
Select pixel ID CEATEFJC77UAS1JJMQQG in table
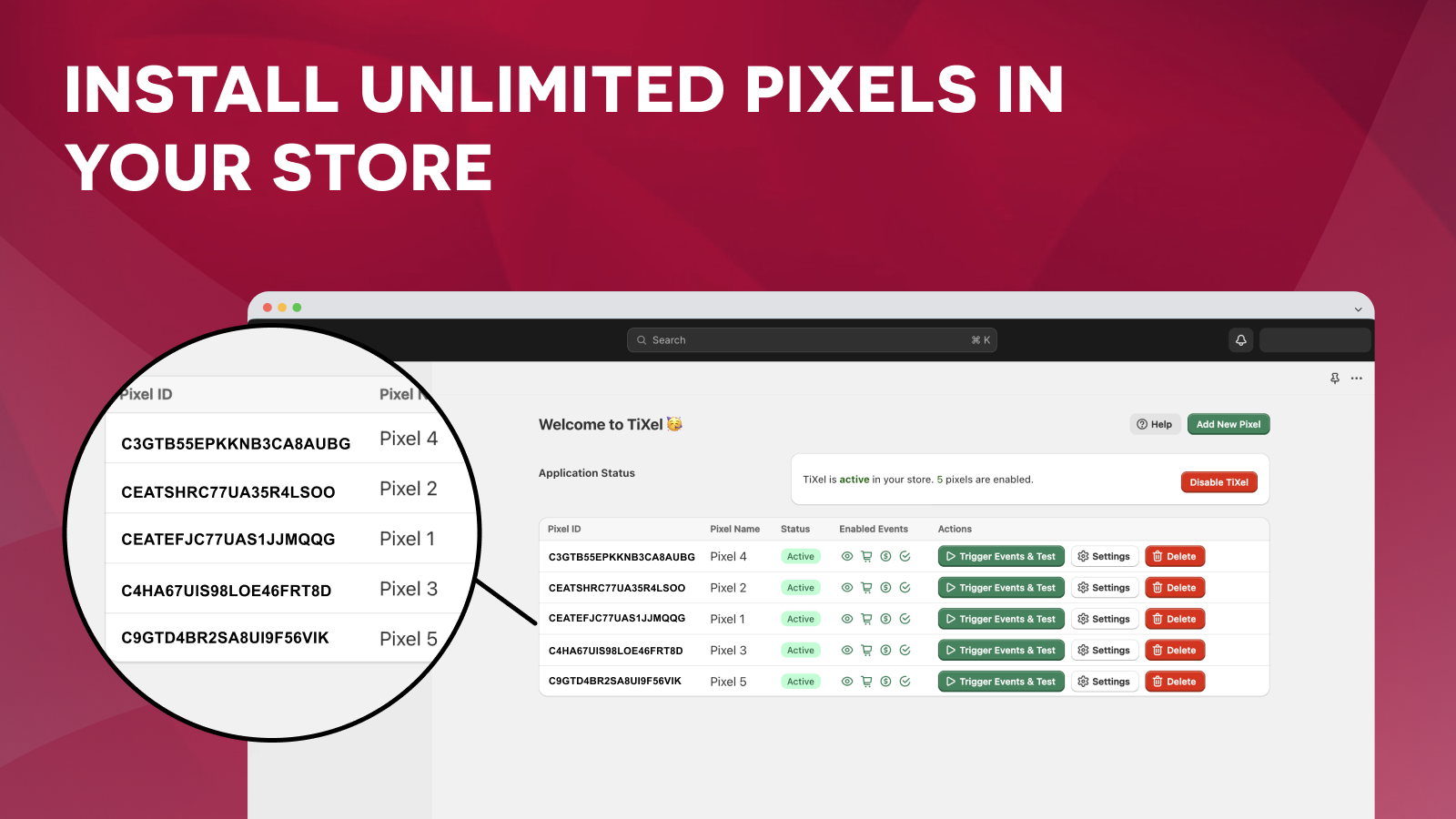[617, 618]
